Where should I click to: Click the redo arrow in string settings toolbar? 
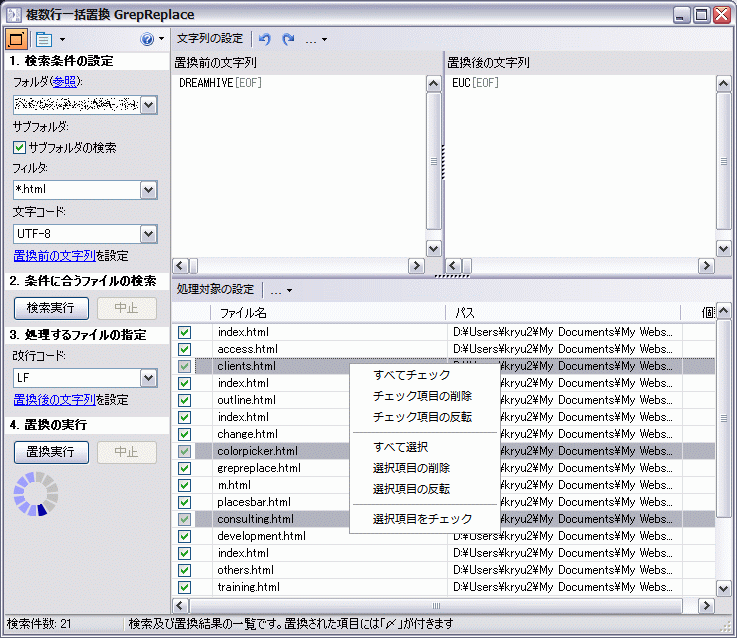point(288,39)
